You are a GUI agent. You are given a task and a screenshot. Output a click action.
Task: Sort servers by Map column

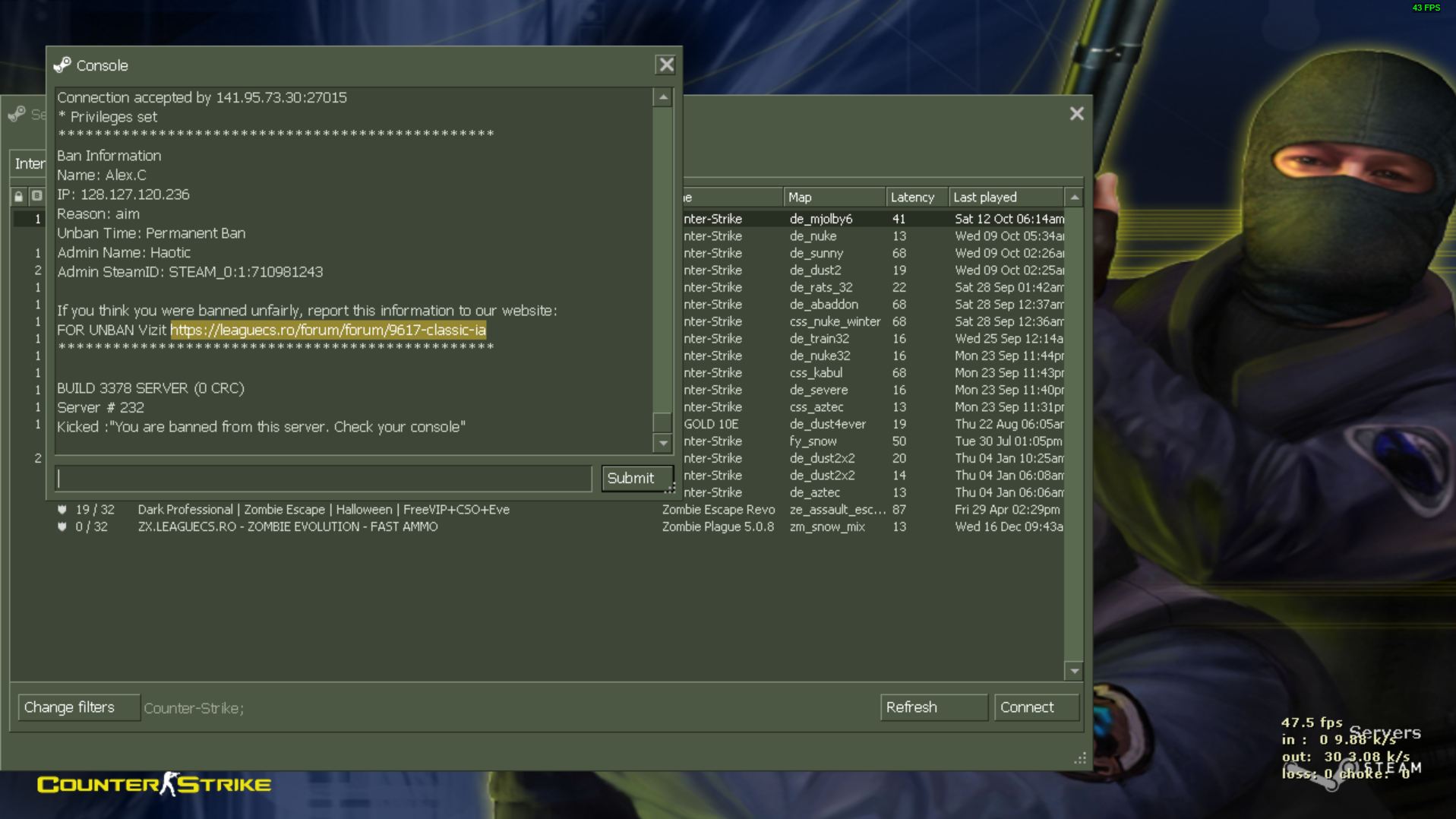(834, 198)
